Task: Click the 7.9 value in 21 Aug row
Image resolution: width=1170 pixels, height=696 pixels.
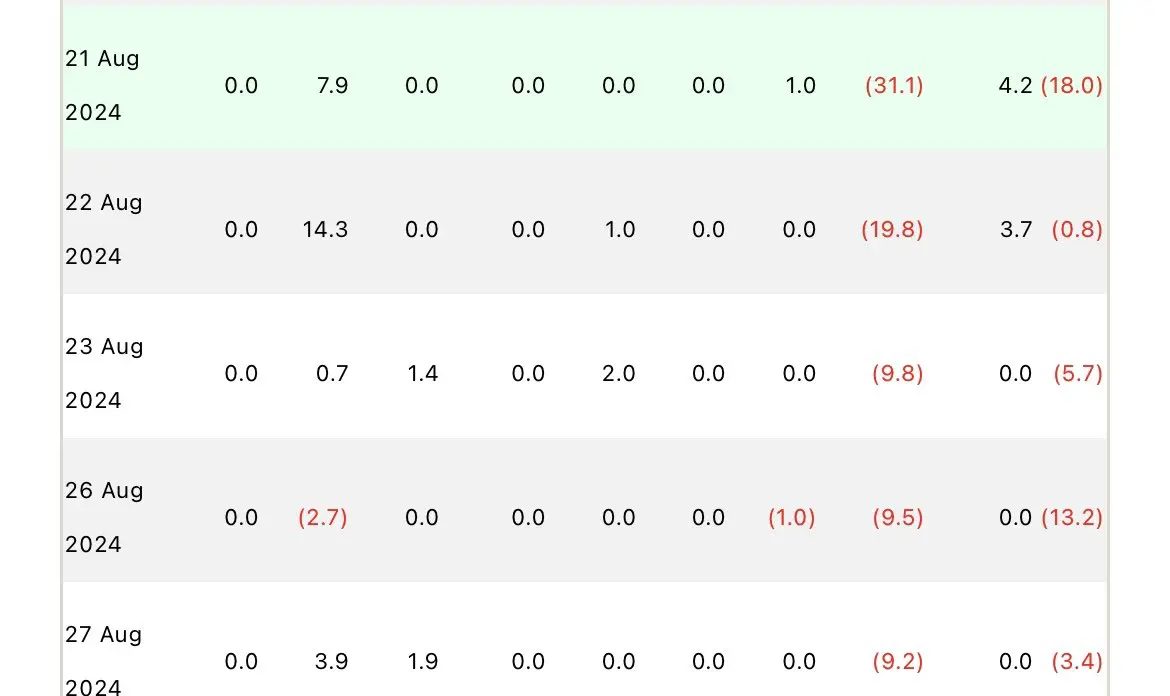Action: (332, 86)
